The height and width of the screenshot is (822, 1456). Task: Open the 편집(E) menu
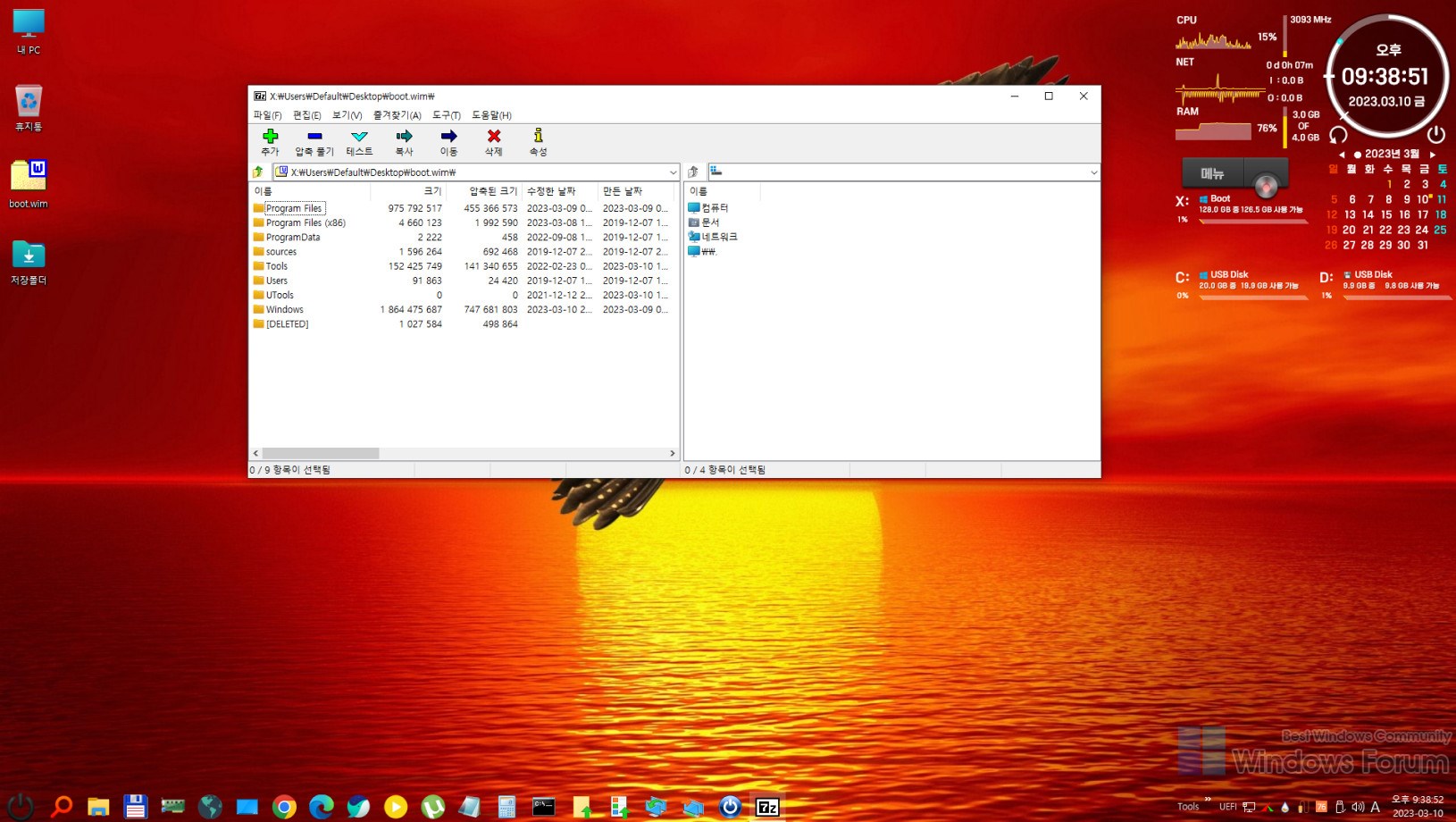point(307,115)
